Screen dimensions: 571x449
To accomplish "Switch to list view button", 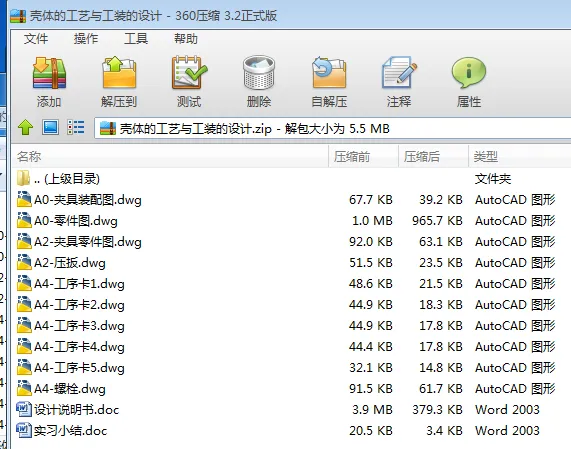I will (x=76, y=128).
